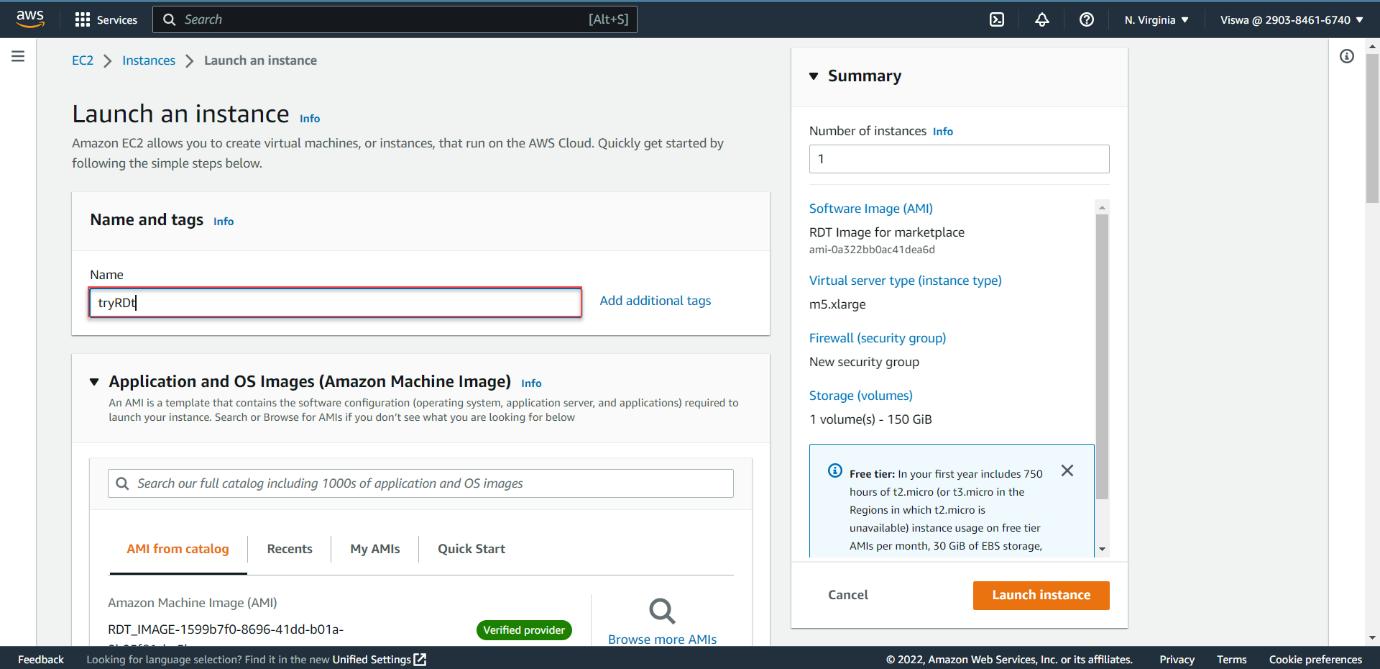Launch the CloudShell terminal icon
This screenshot has width=1380, height=669.
996,20
